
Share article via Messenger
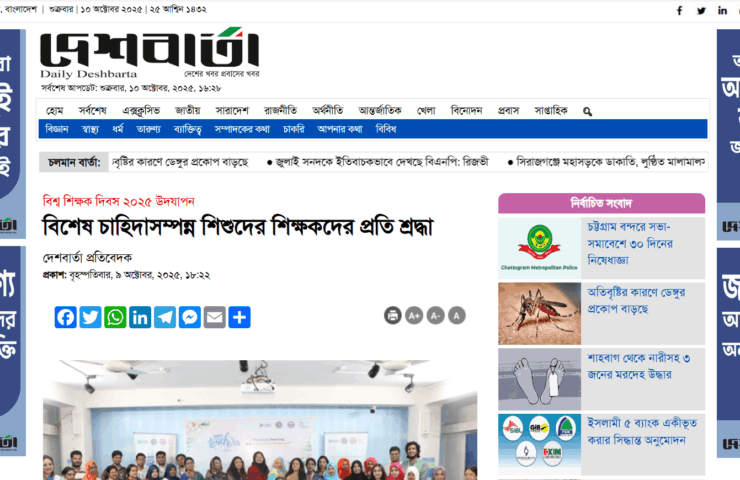tap(190, 317)
